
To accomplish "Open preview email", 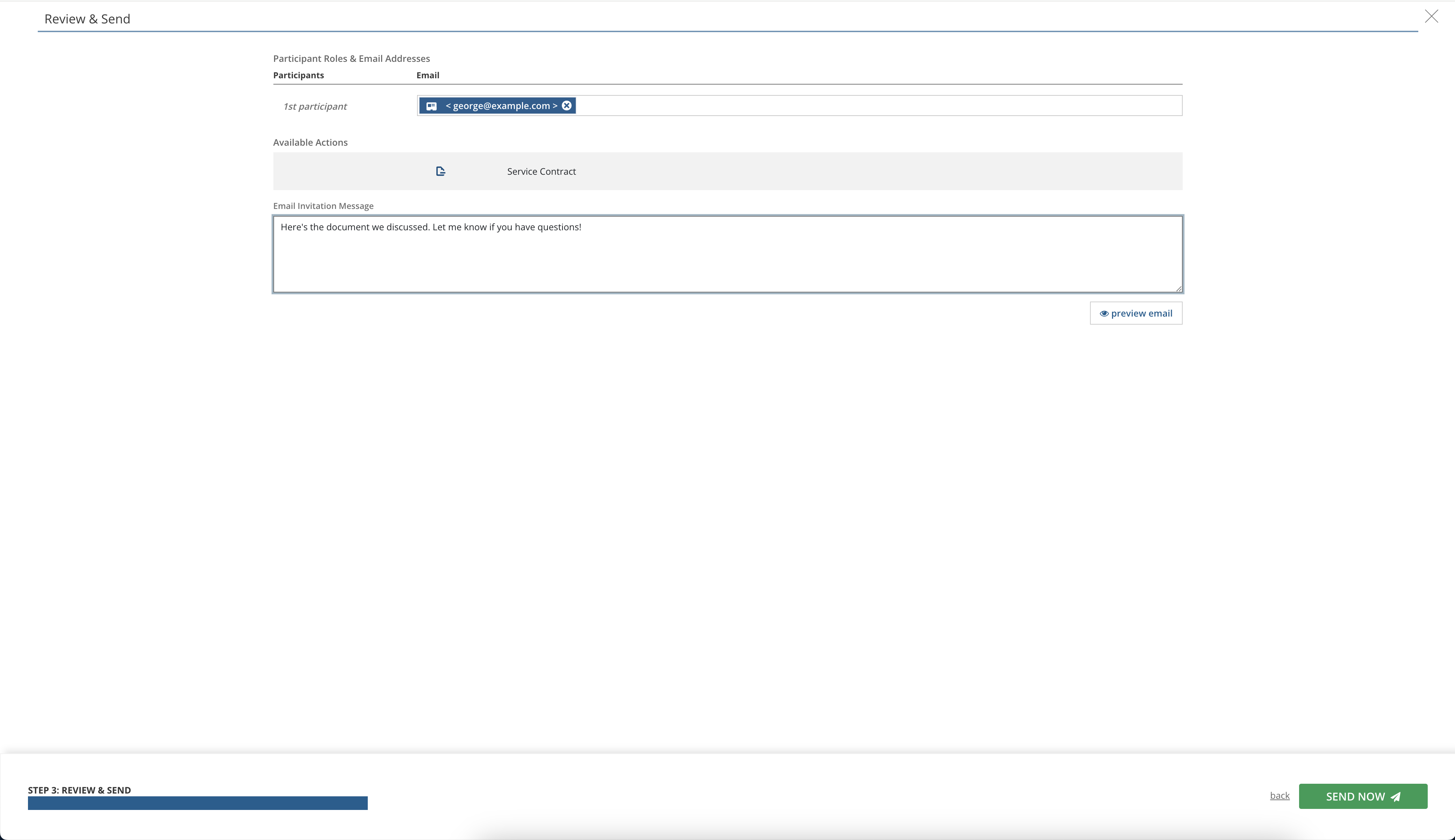I will (x=1136, y=313).
